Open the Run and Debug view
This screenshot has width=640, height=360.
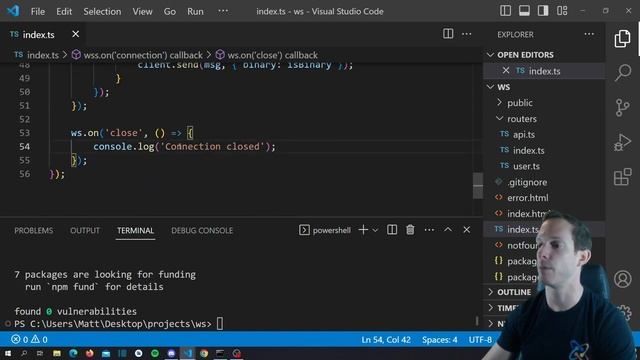(x=622, y=142)
